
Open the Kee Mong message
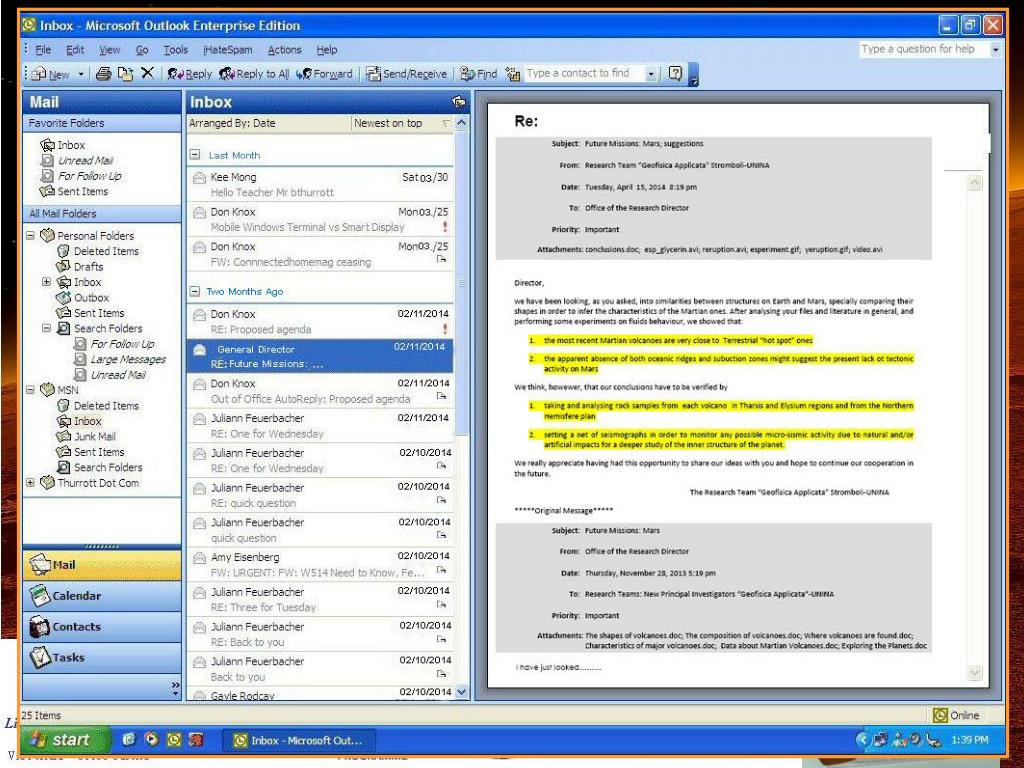[320, 184]
